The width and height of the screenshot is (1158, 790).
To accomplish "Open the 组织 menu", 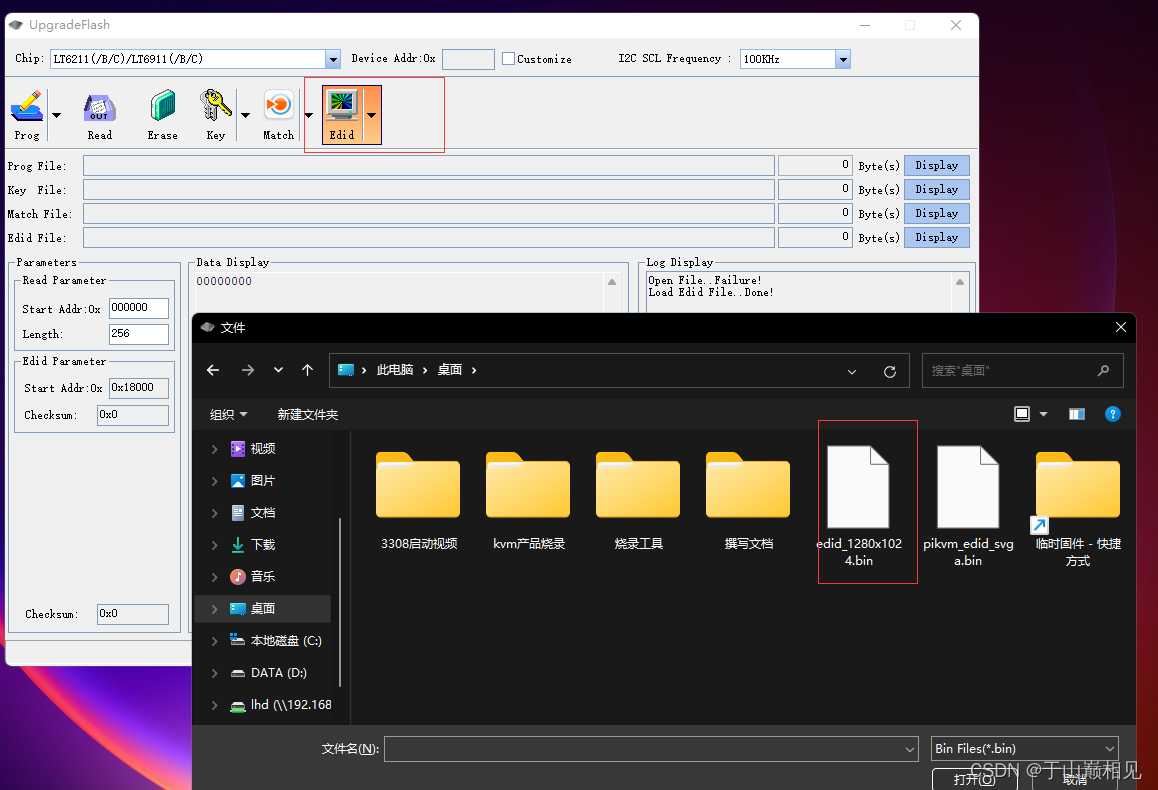I will tap(228, 415).
